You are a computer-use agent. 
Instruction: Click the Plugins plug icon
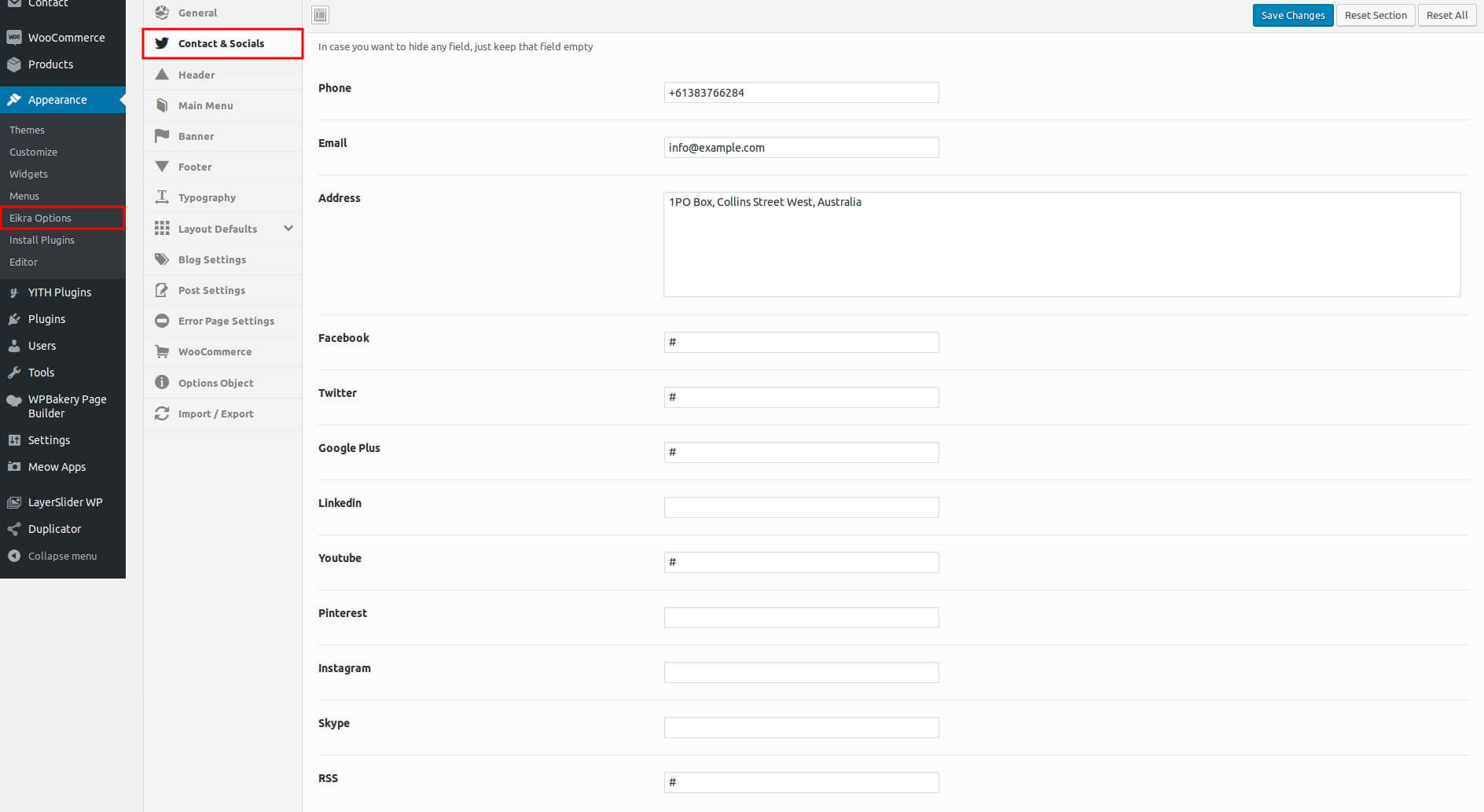pos(14,319)
